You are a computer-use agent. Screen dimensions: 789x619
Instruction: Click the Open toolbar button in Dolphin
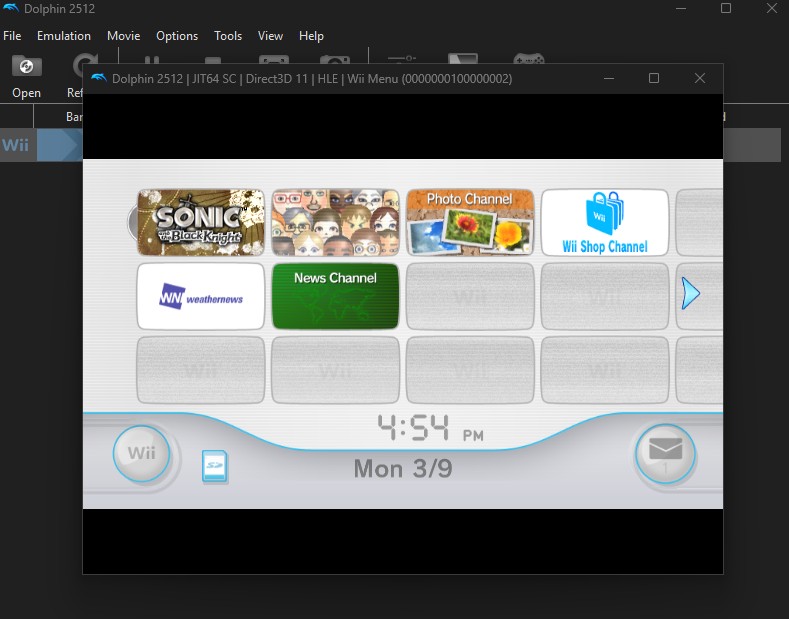tap(27, 76)
